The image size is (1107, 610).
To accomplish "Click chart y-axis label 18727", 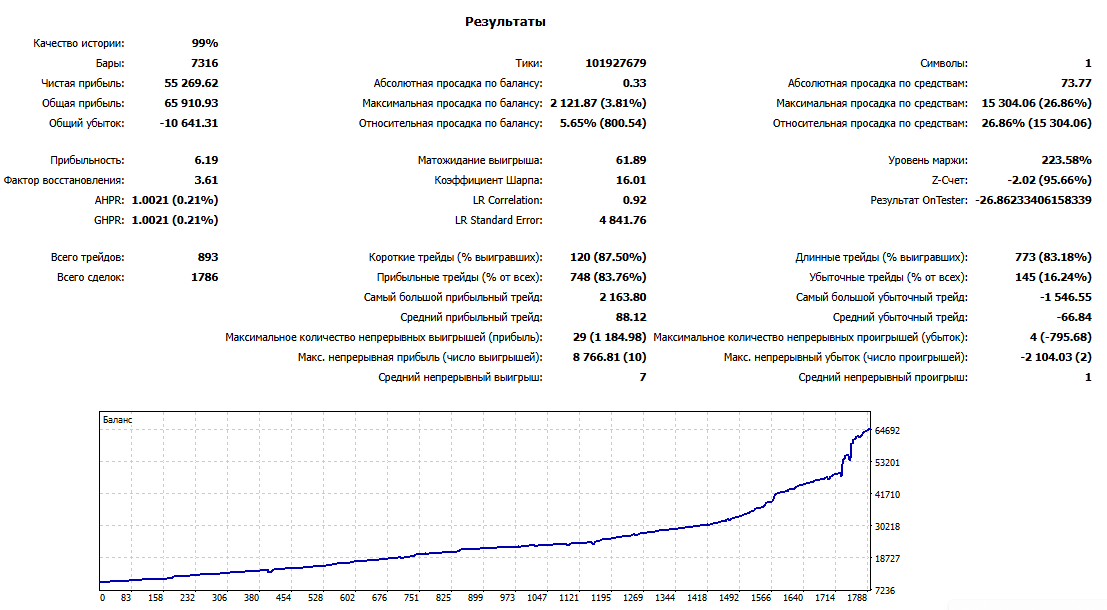I will (x=887, y=558).
